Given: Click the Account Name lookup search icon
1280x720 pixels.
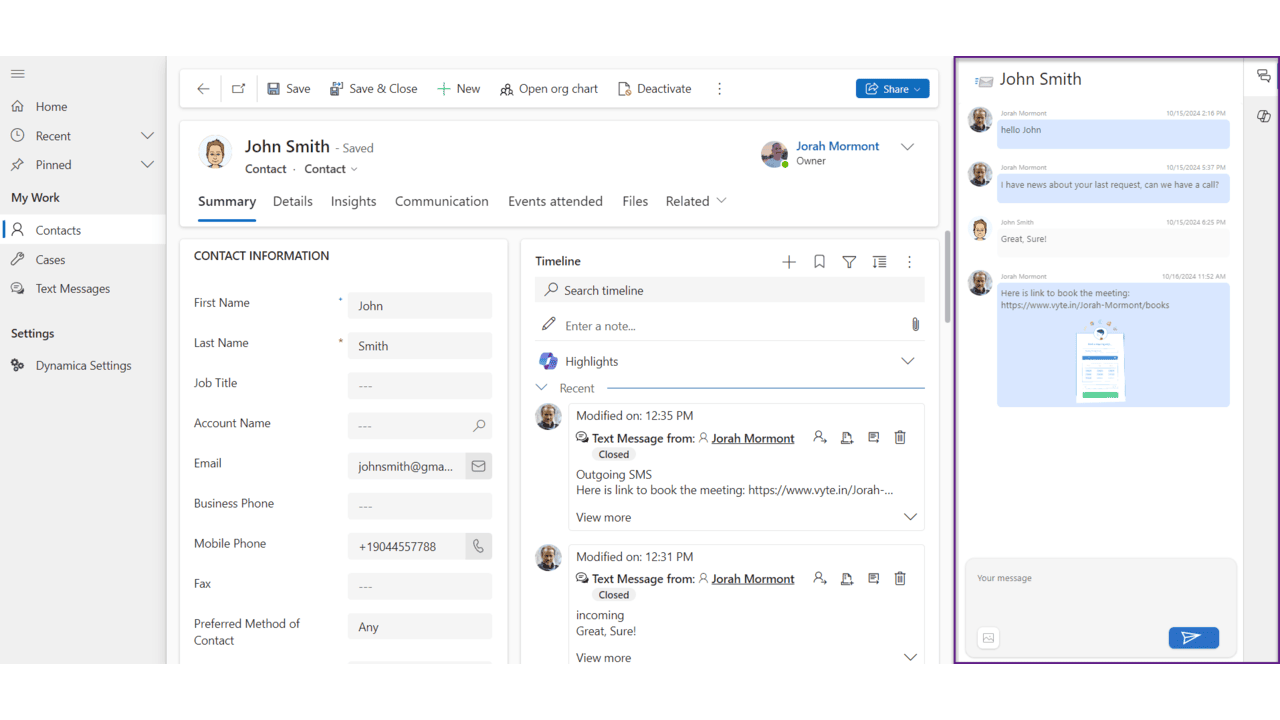Looking at the screenshot, I should click(479, 426).
